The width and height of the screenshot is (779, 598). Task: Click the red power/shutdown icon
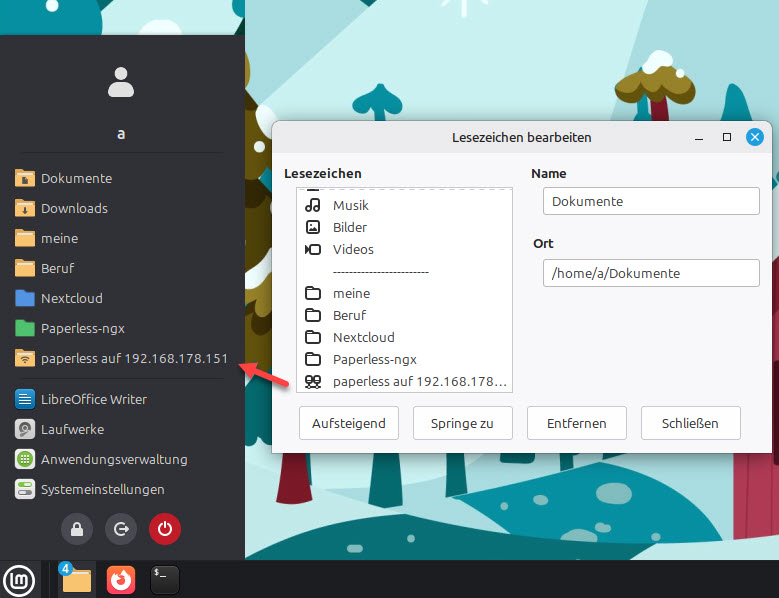165,529
